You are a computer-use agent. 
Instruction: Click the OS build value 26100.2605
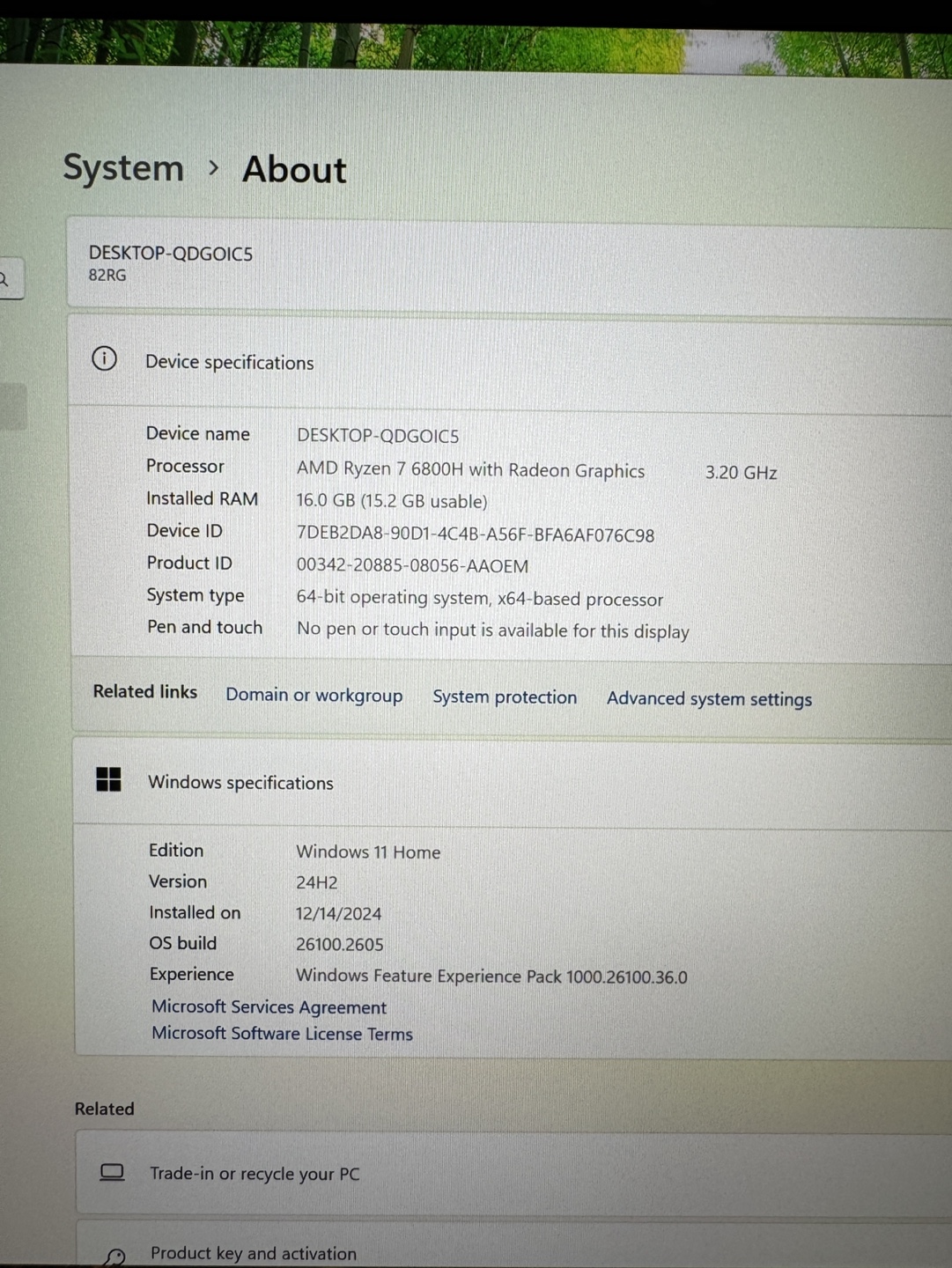click(339, 944)
